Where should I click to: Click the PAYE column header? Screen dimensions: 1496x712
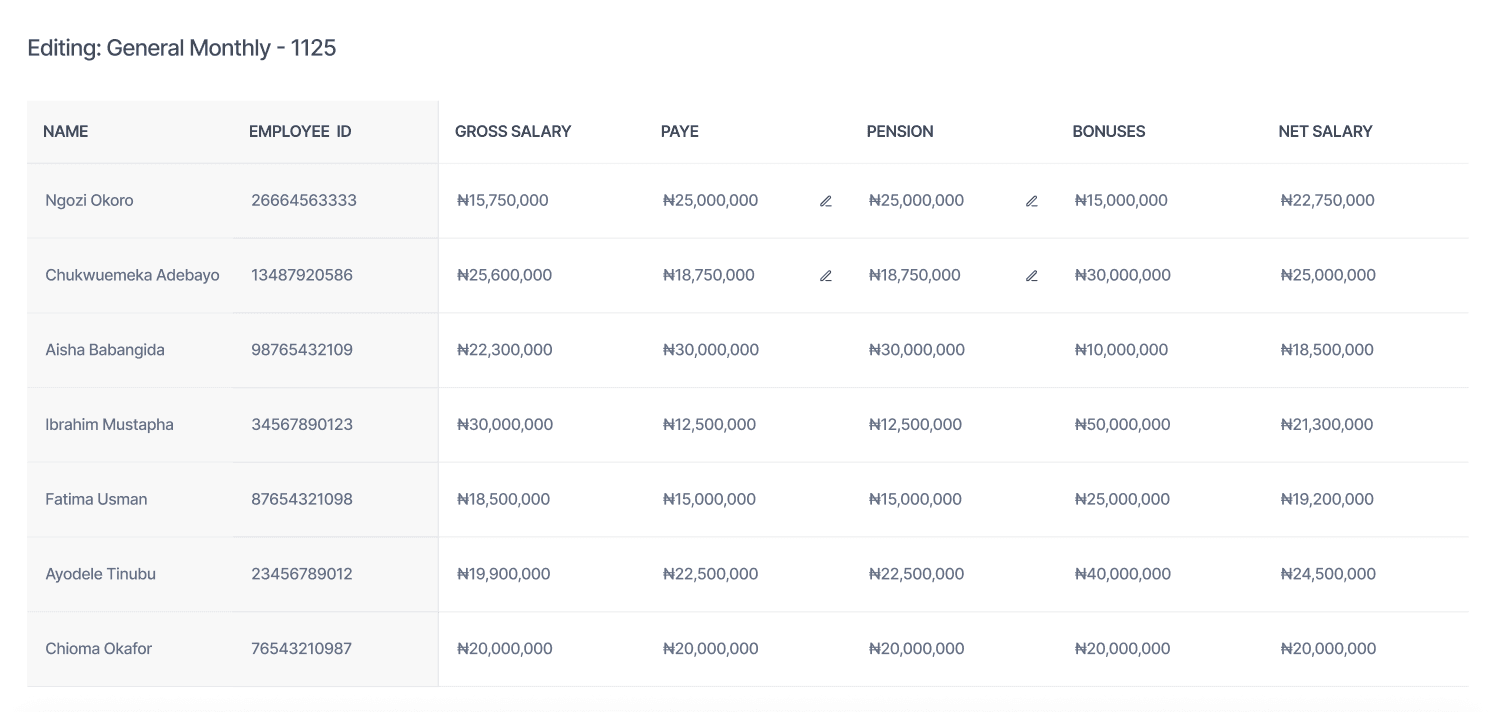[680, 131]
